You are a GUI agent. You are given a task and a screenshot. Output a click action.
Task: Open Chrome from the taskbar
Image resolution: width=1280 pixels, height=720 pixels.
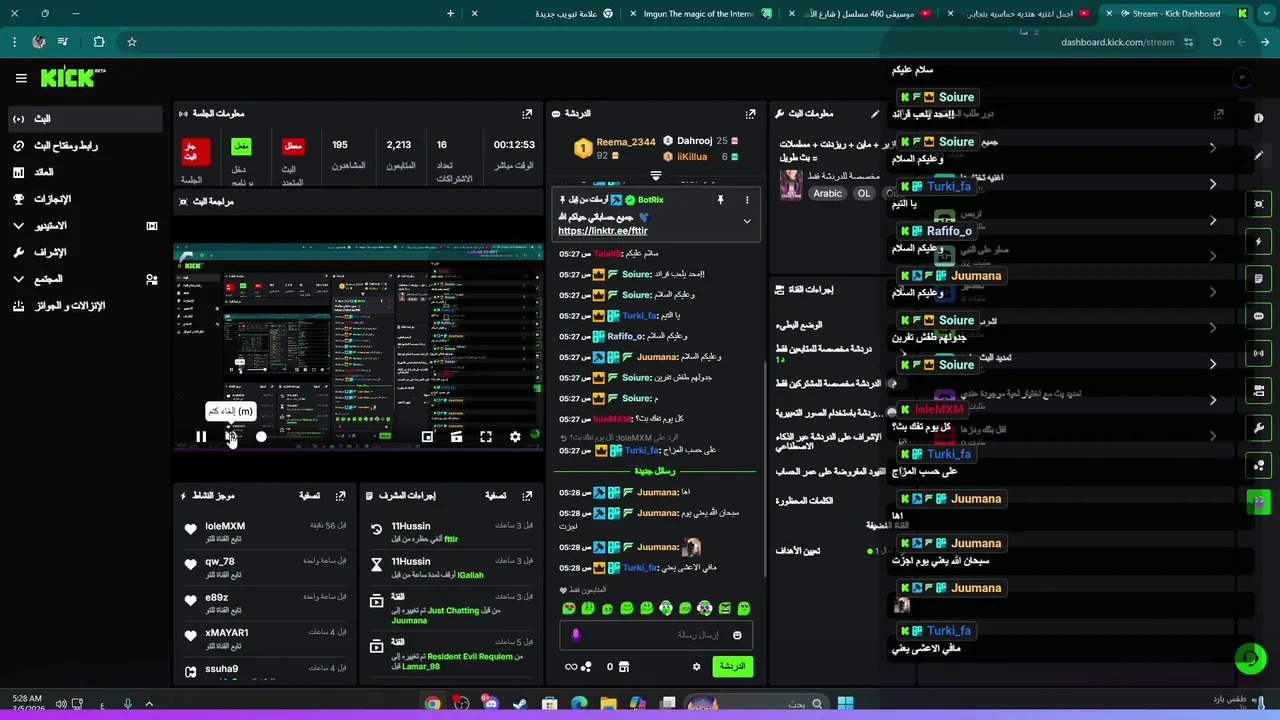(432, 704)
